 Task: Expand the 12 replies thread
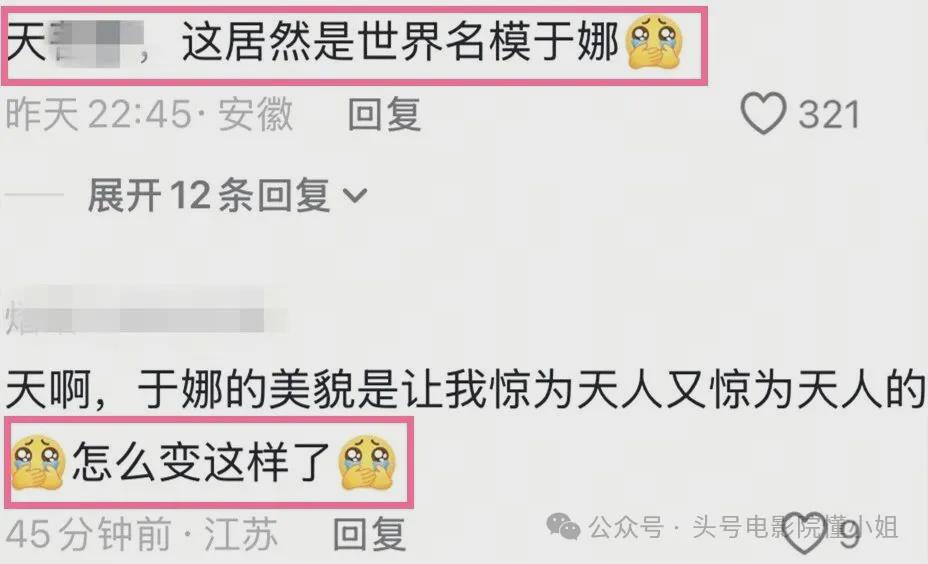(x=227, y=195)
